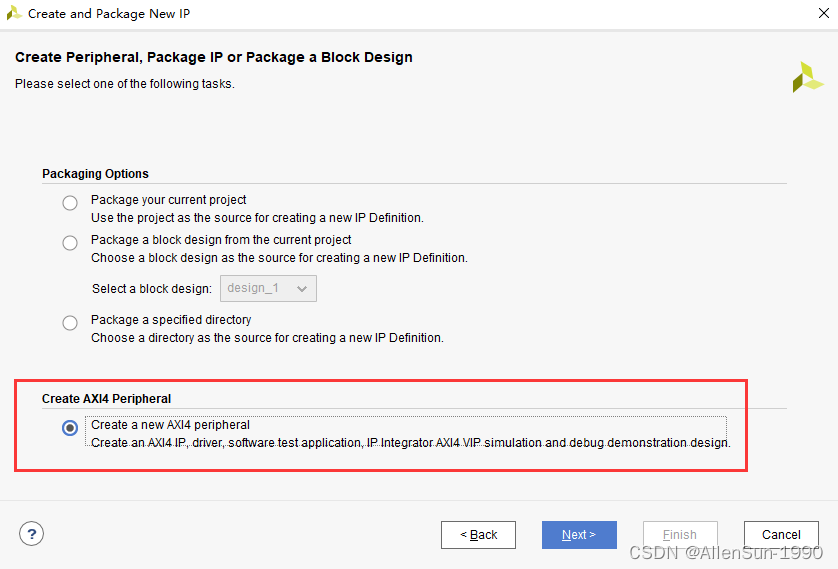
Task: Select Package your current project option
Action: point(70,203)
